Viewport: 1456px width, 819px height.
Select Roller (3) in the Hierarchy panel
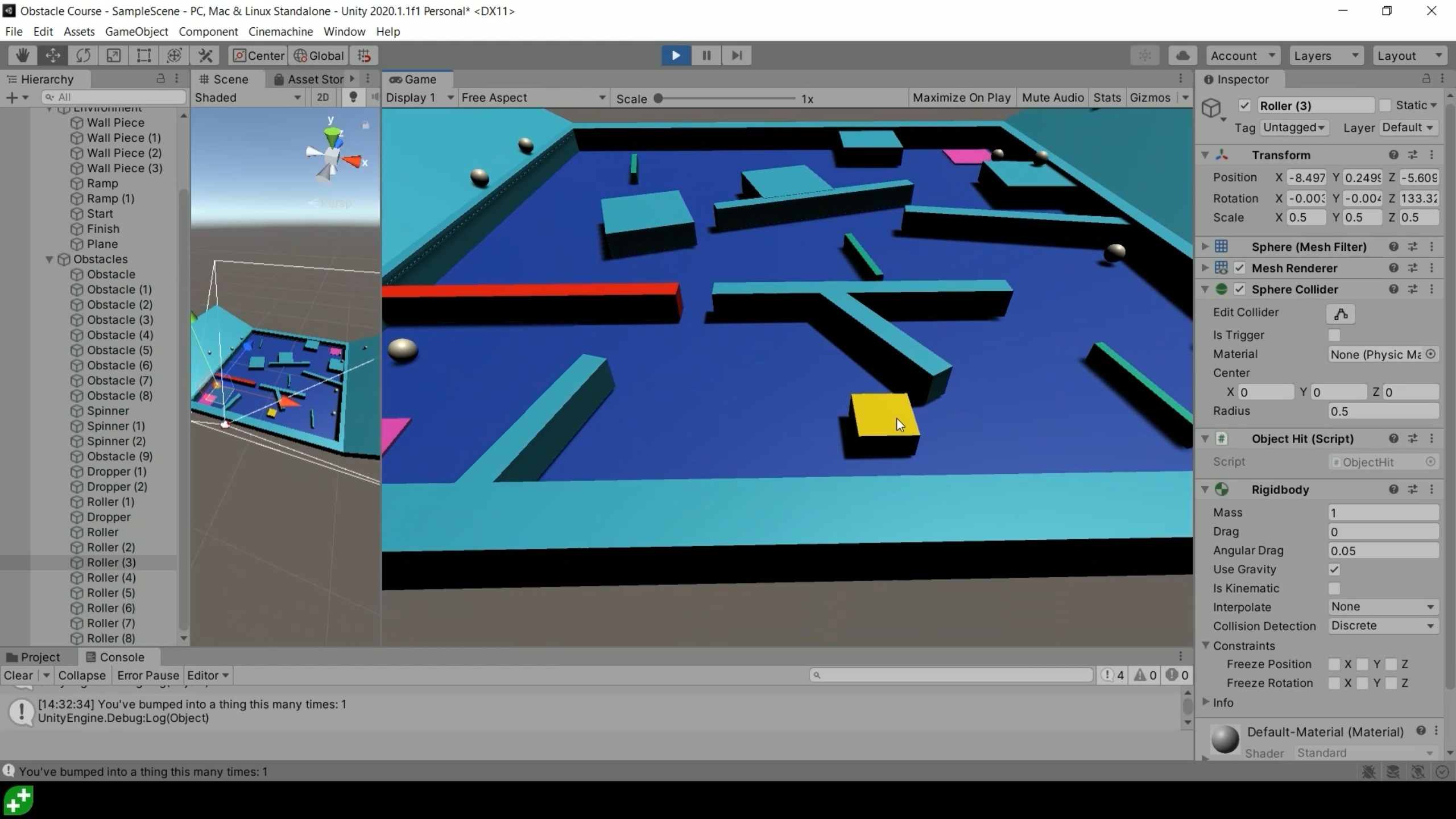click(x=110, y=562)
